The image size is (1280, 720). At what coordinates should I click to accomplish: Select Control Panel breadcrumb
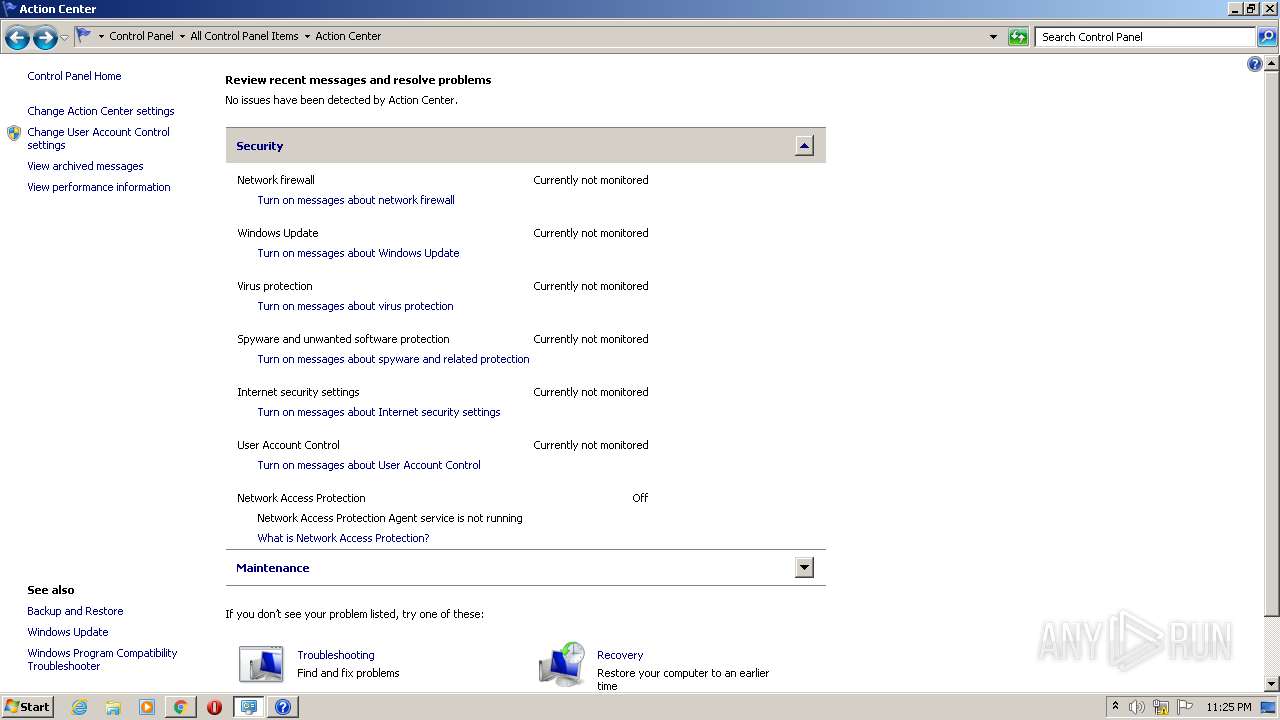[141, 36]
